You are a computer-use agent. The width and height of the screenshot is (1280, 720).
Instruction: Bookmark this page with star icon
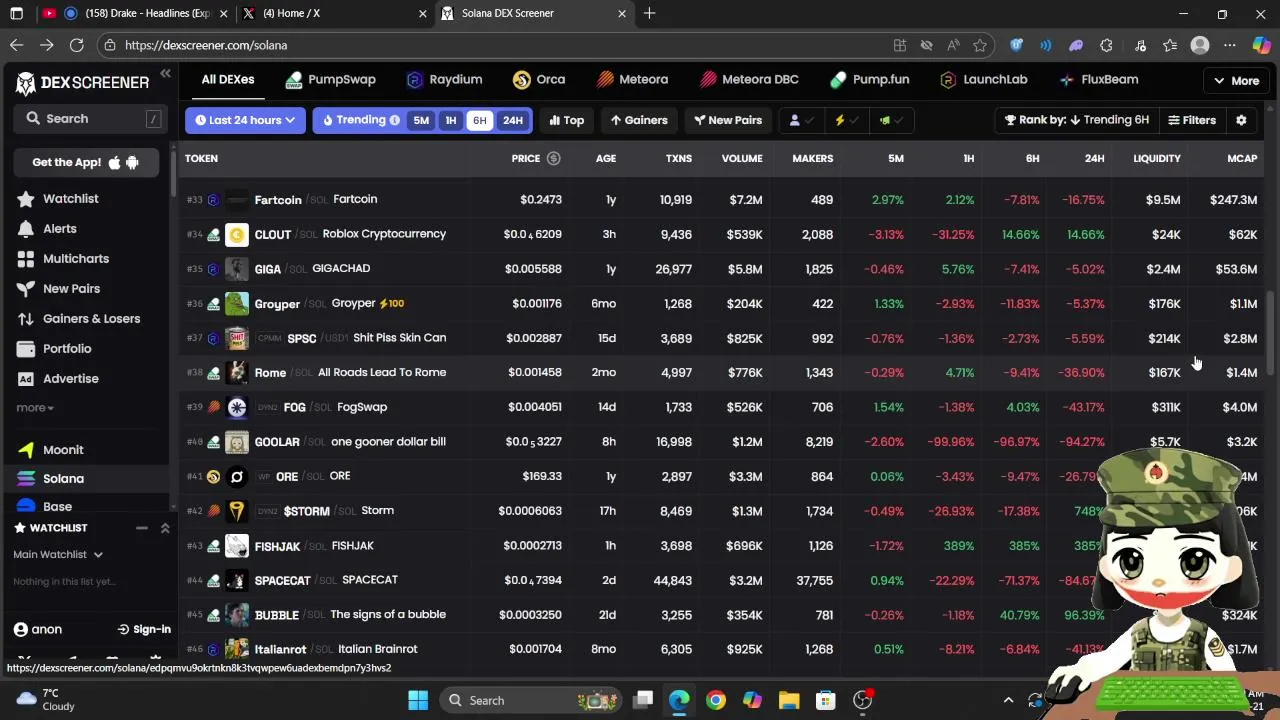980,45
